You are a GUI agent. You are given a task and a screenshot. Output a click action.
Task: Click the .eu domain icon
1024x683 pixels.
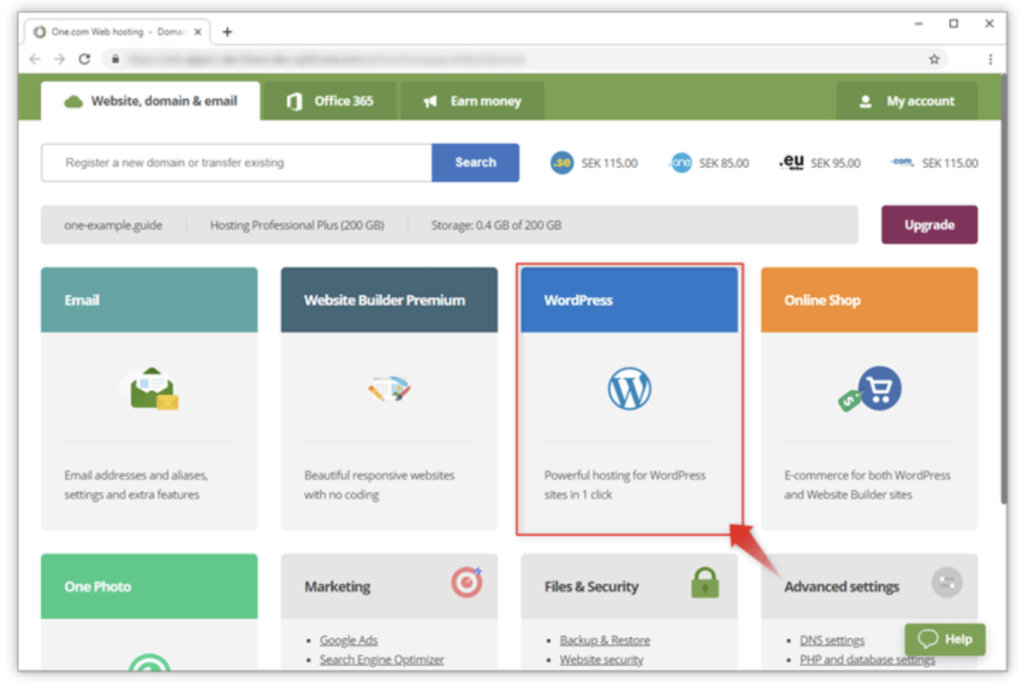[x=792, y=162]
